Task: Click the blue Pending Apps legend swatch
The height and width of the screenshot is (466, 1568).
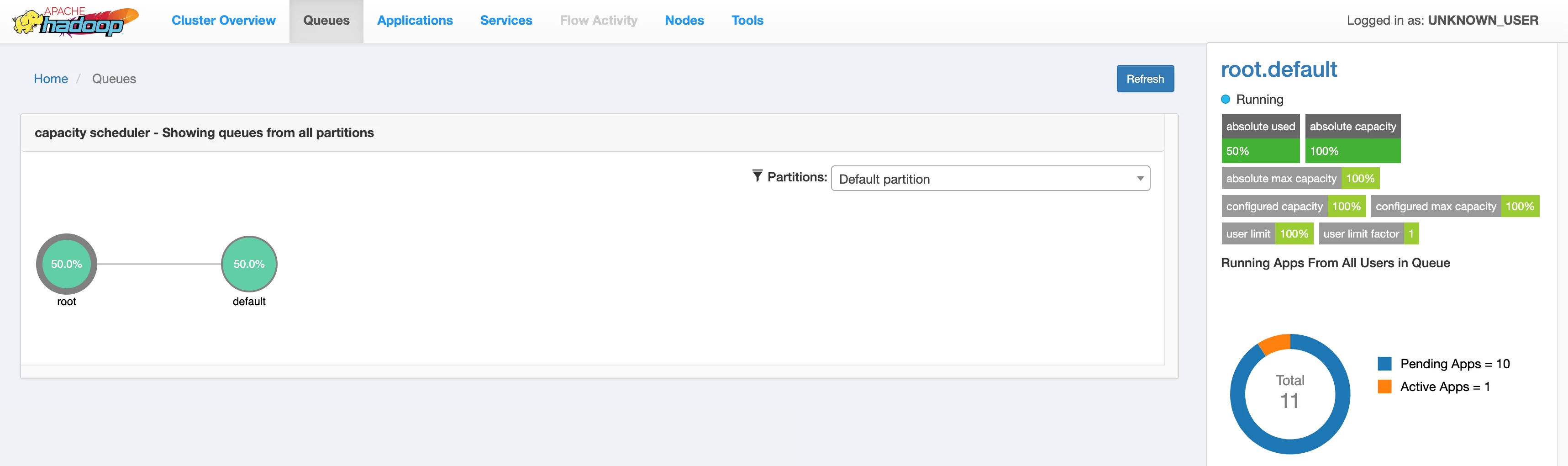Action: [x=1384, y=364]
